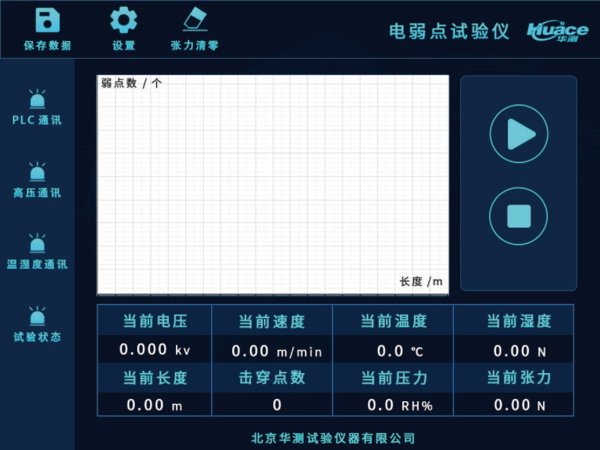Screen dimensions: 600x450
Task: Click the value under 当前张力
Action: (x=519, y=405)
